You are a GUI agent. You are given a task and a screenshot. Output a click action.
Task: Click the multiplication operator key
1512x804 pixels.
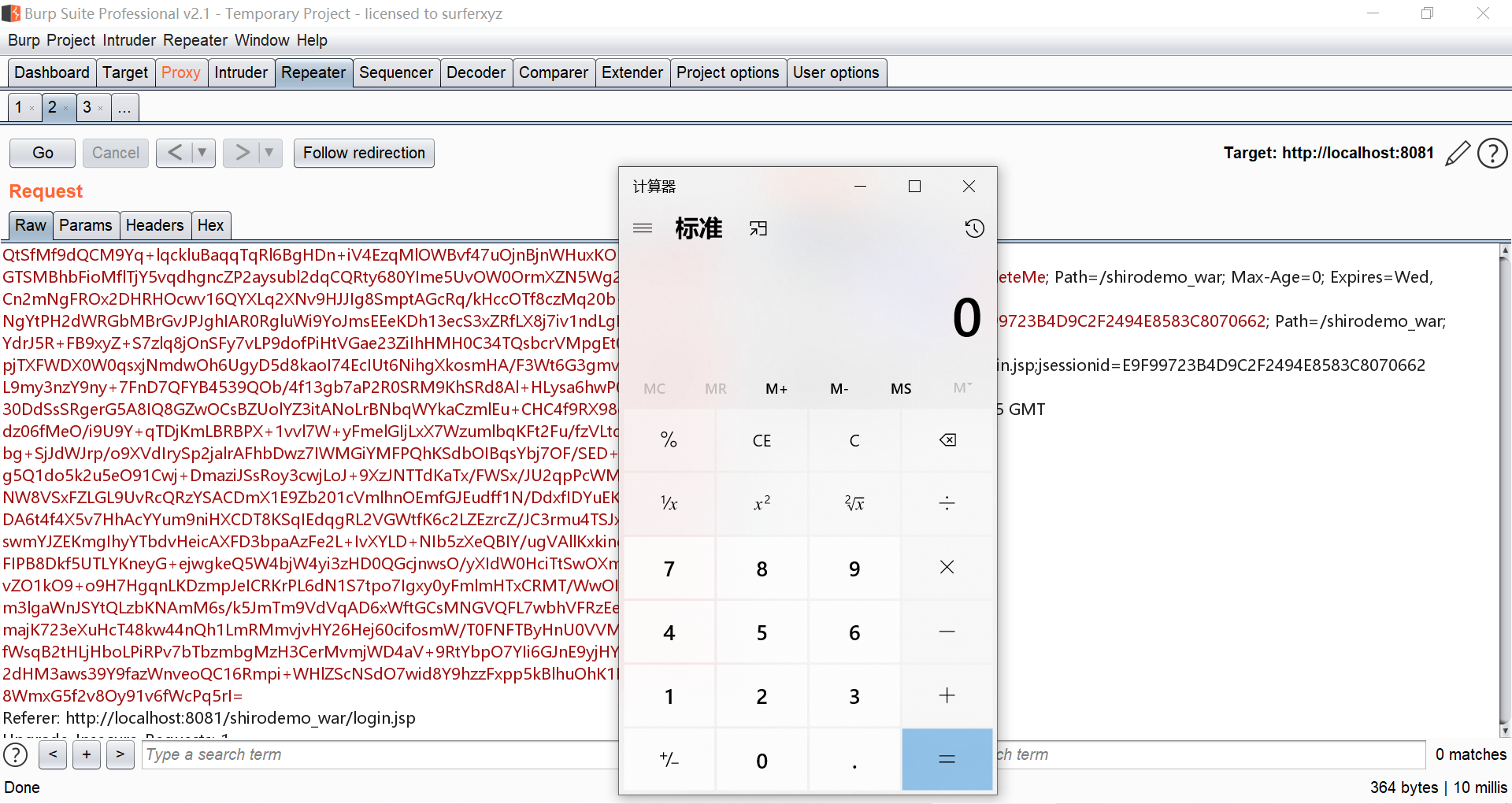[947, 568]
